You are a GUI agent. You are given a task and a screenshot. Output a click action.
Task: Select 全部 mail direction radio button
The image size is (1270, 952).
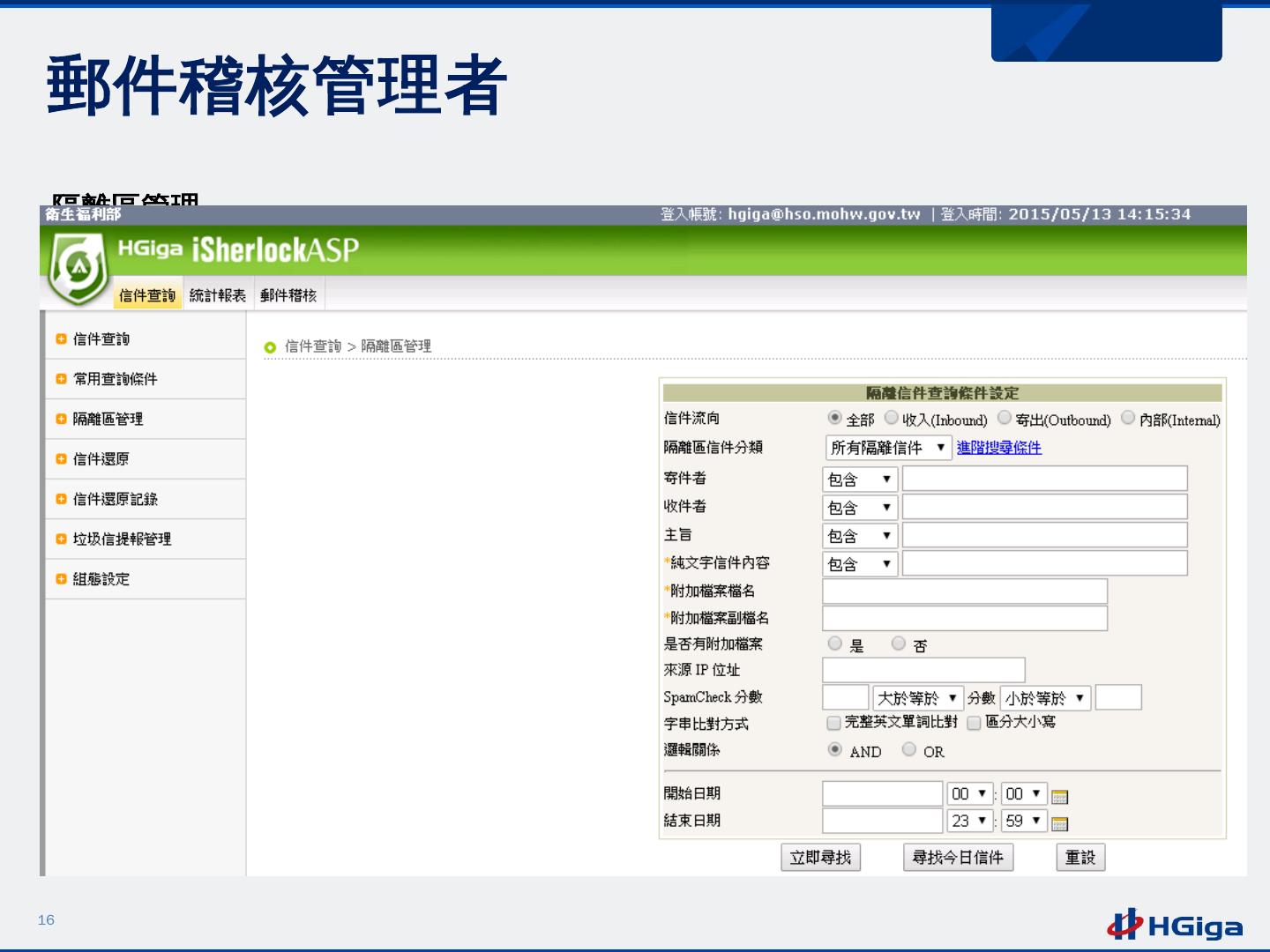click(x=834, y=418)
